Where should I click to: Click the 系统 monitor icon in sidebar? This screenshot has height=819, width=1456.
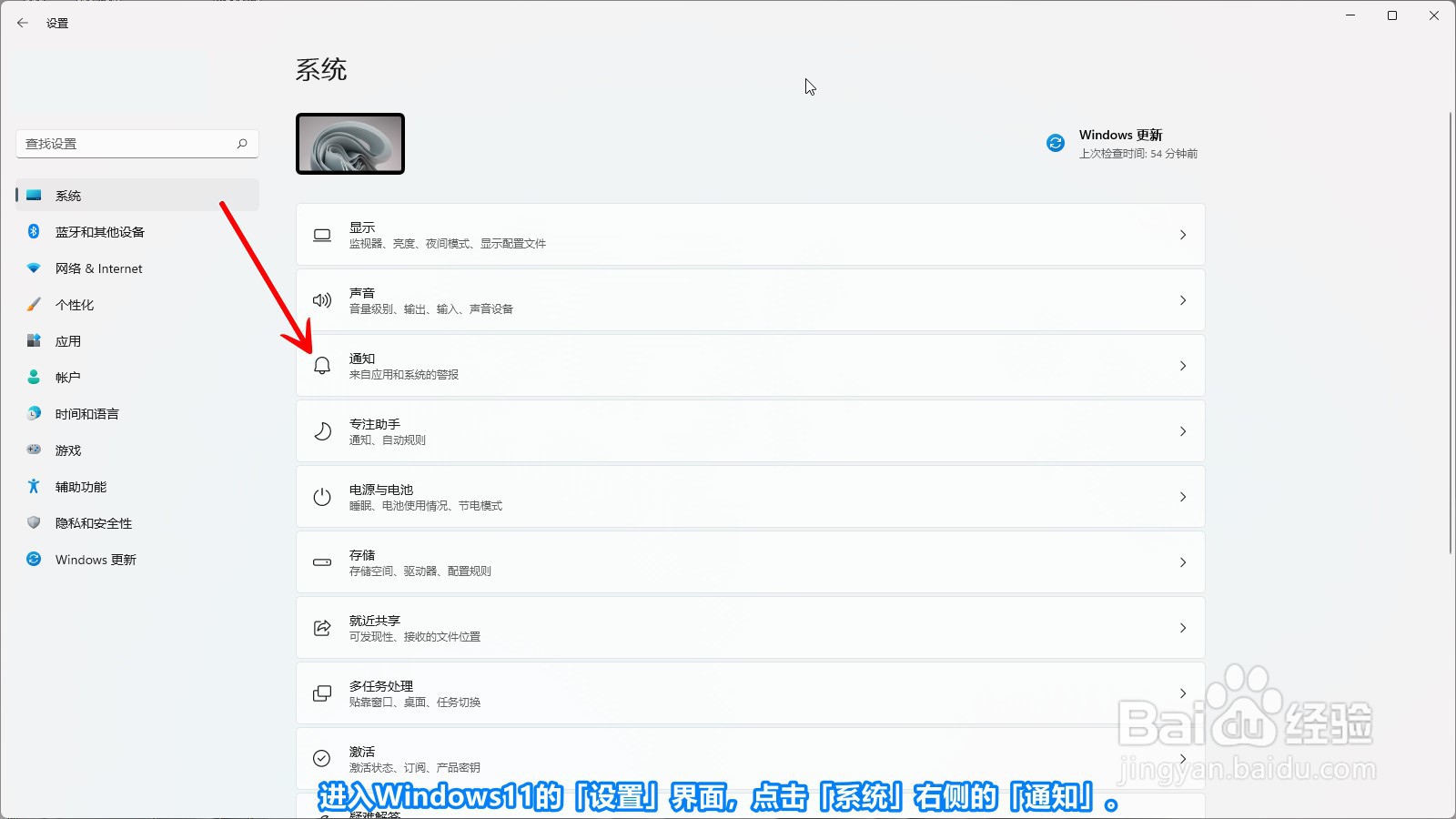[x=34, y=195]
